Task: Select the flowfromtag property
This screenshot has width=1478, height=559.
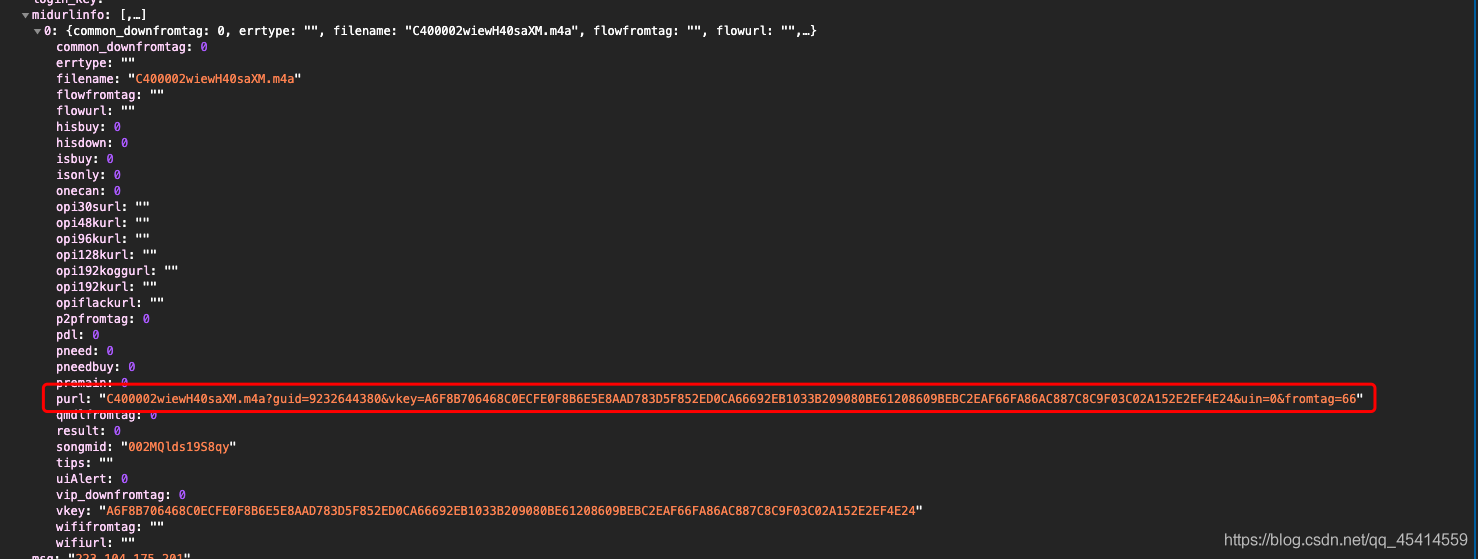Action: [x=110, y=95]
